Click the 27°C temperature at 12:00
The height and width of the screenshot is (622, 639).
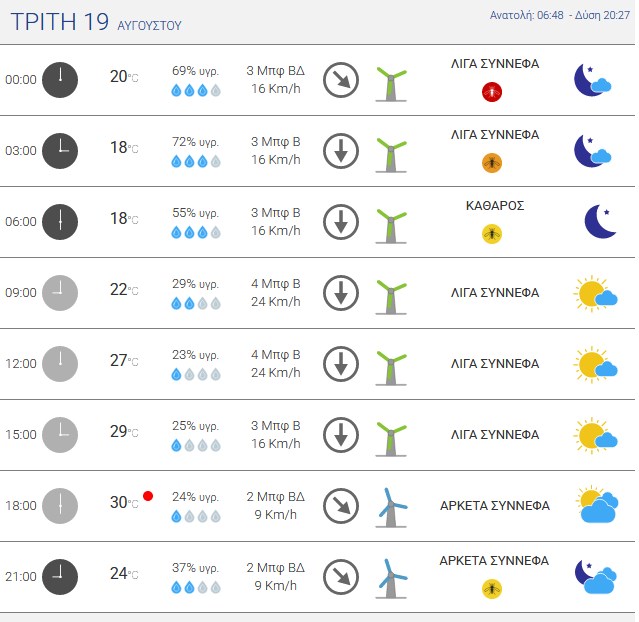124,360
